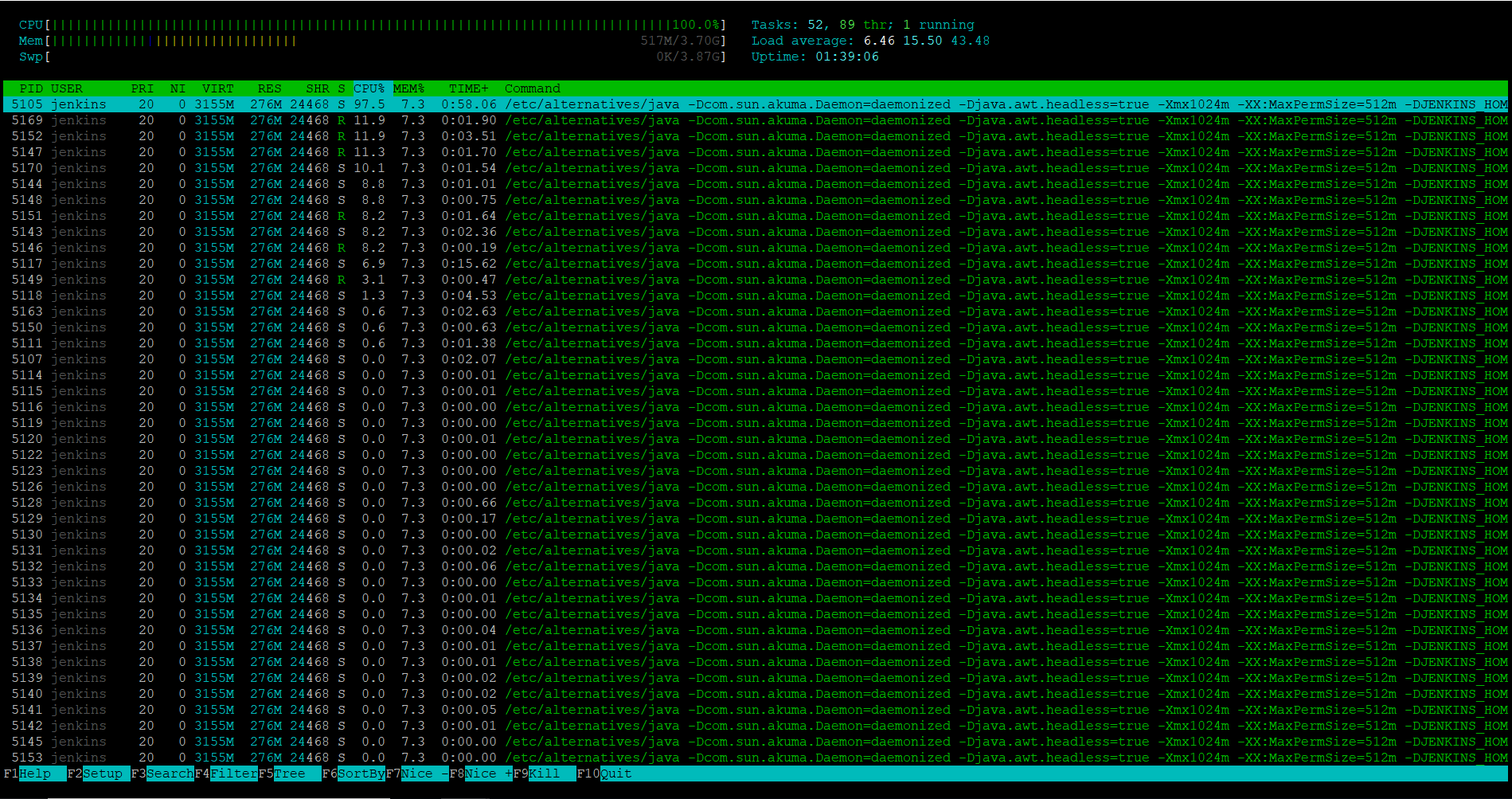
Task: Click the CPU usage meter bar
Action: (373, 25)
